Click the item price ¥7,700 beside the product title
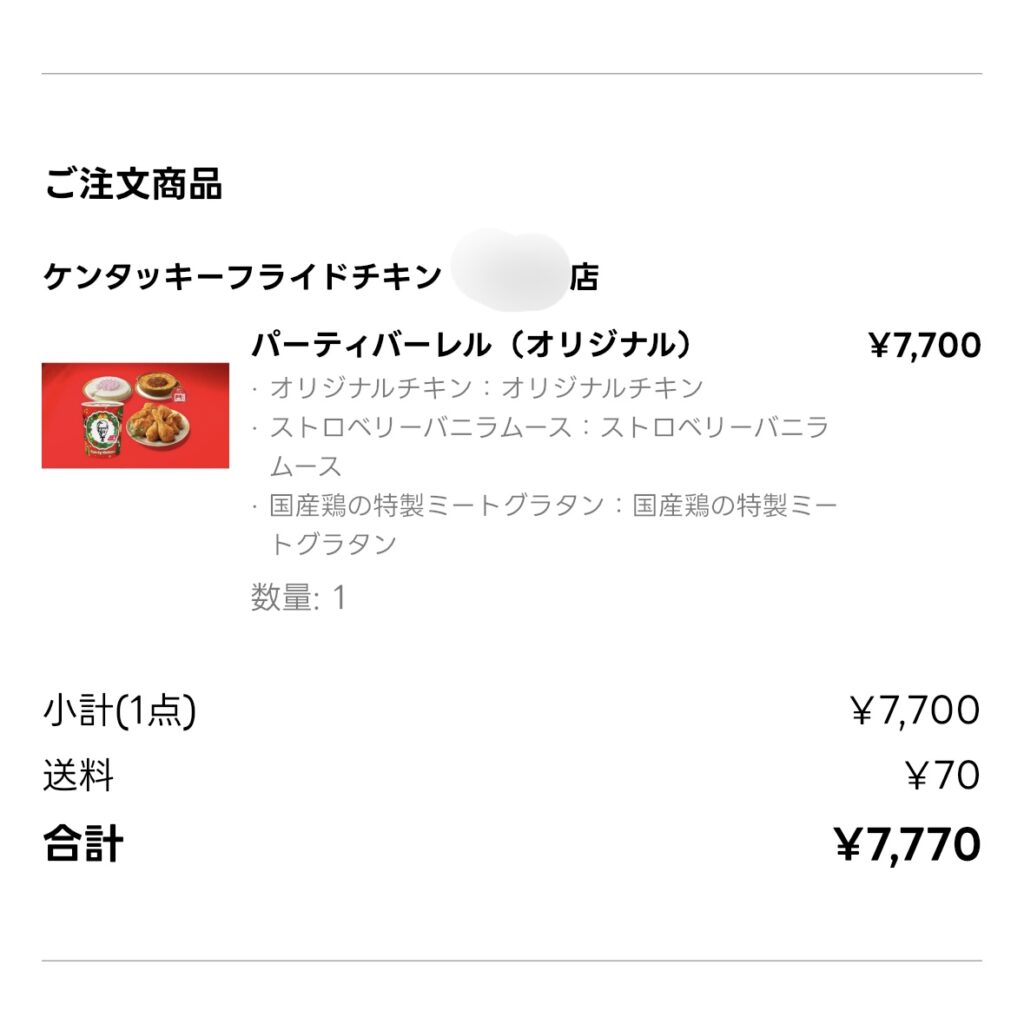Viewport: 1024px width, 1024px height. click(x=924, y=346)
